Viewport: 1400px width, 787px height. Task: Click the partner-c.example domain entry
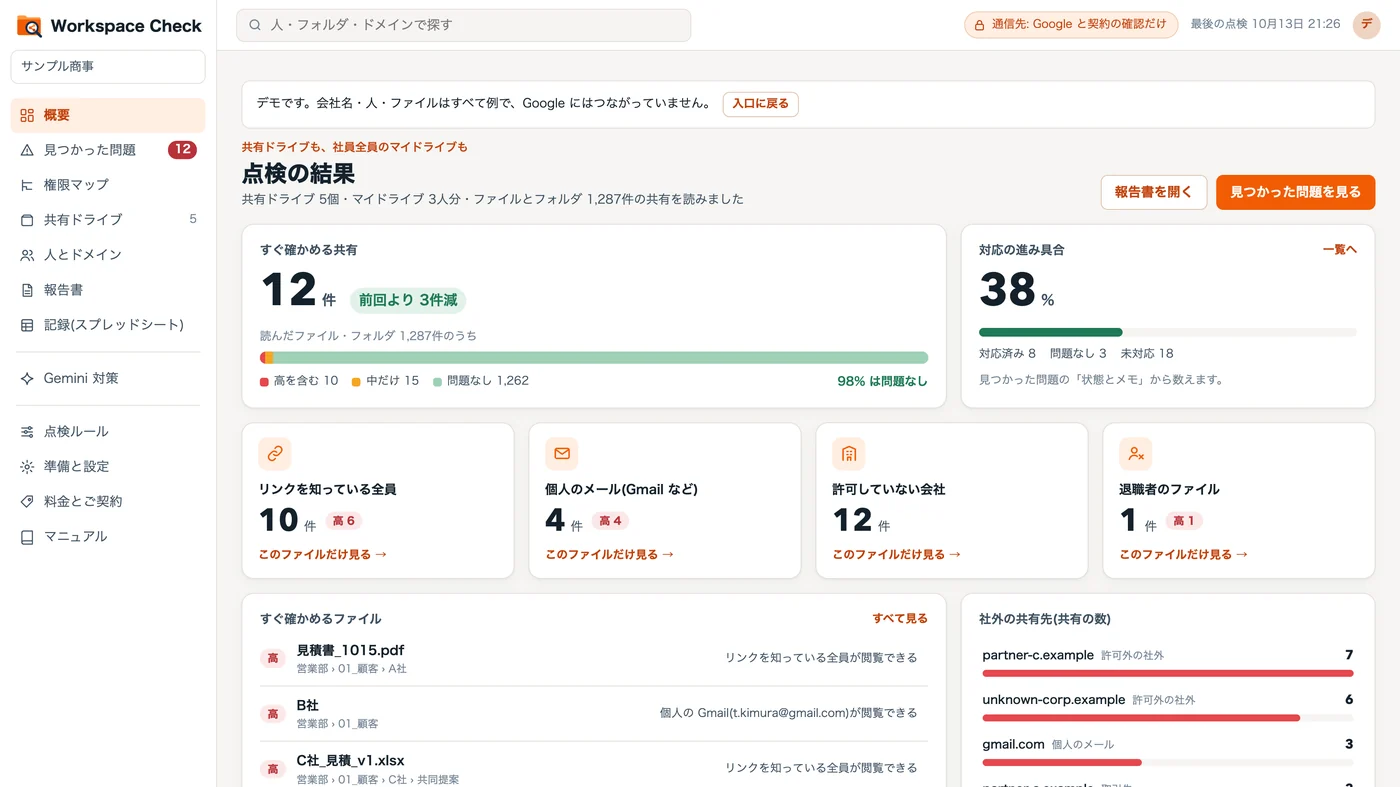1168,662
